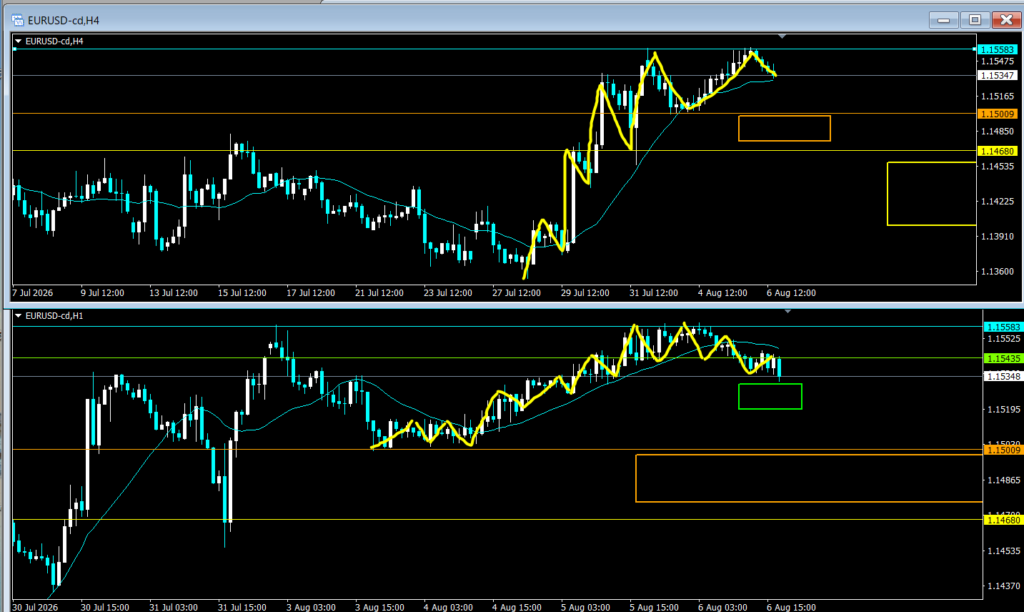Click the 4 Aug 15:00 time axis label
Image resolution: width=1024 pixels, height=612 pixels.
pyautogui.click(x=517, y=607)
